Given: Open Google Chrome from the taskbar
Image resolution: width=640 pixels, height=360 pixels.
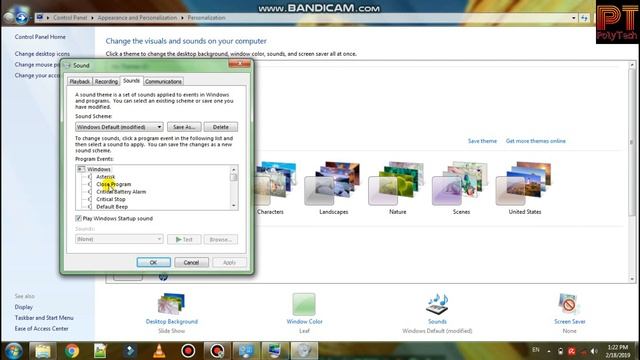Looking at the screenshot, I should point(72,351).
